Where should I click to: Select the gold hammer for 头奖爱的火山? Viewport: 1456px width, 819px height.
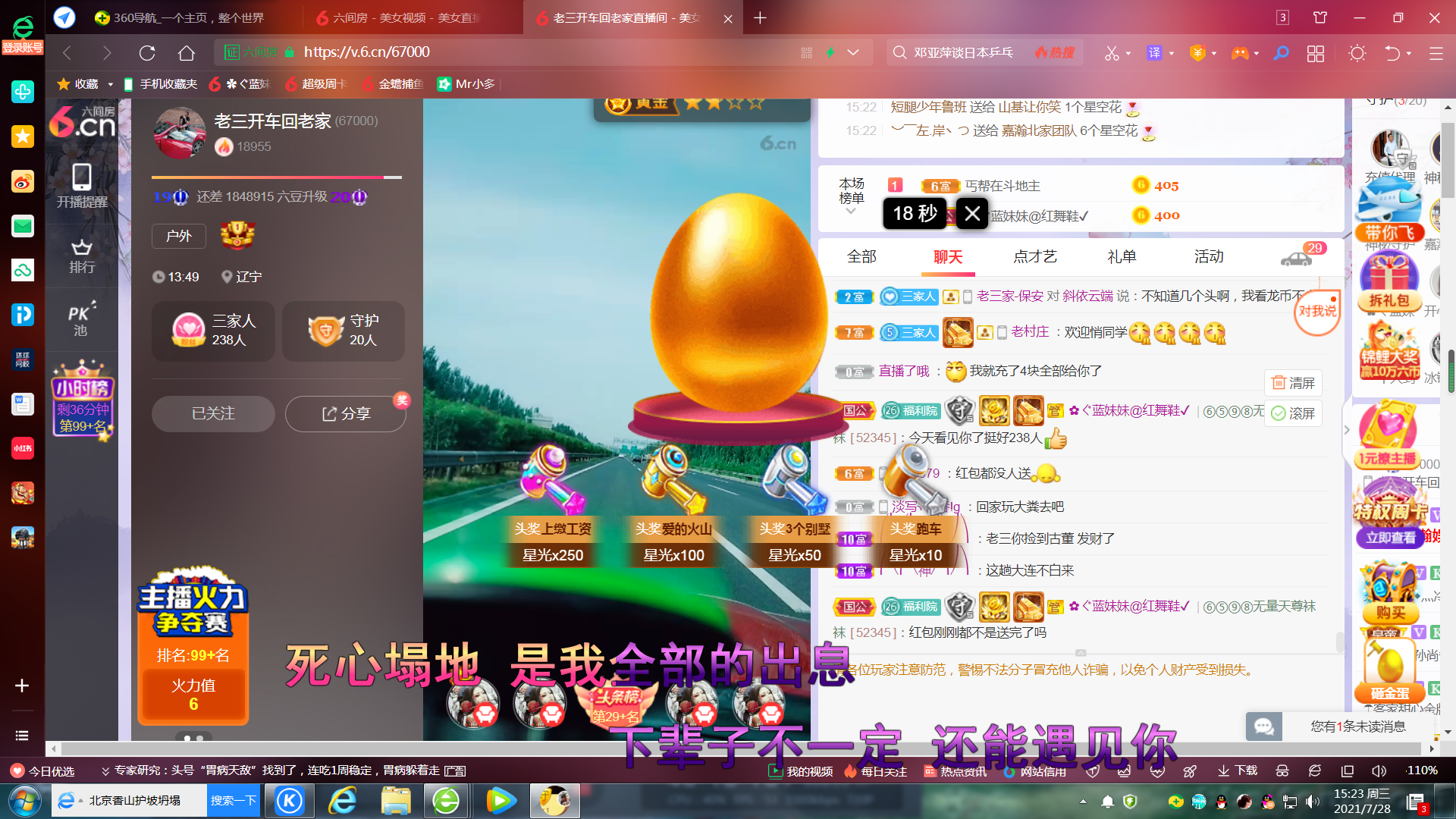673,478
